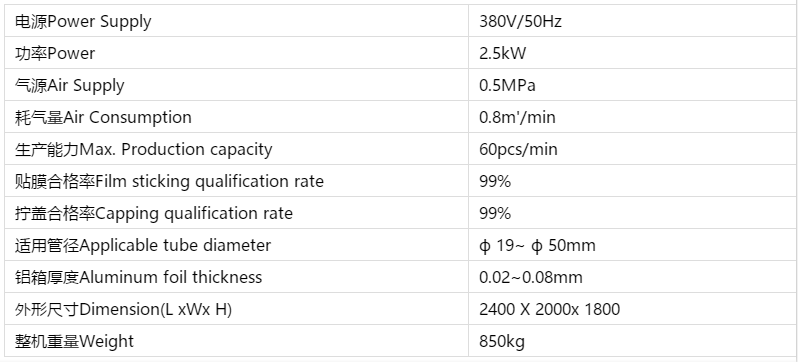Viewport: 798px width, 362px height.
Task: Click the 2.5kW power value
Action: pyautogui.click(x=502, y=53)
